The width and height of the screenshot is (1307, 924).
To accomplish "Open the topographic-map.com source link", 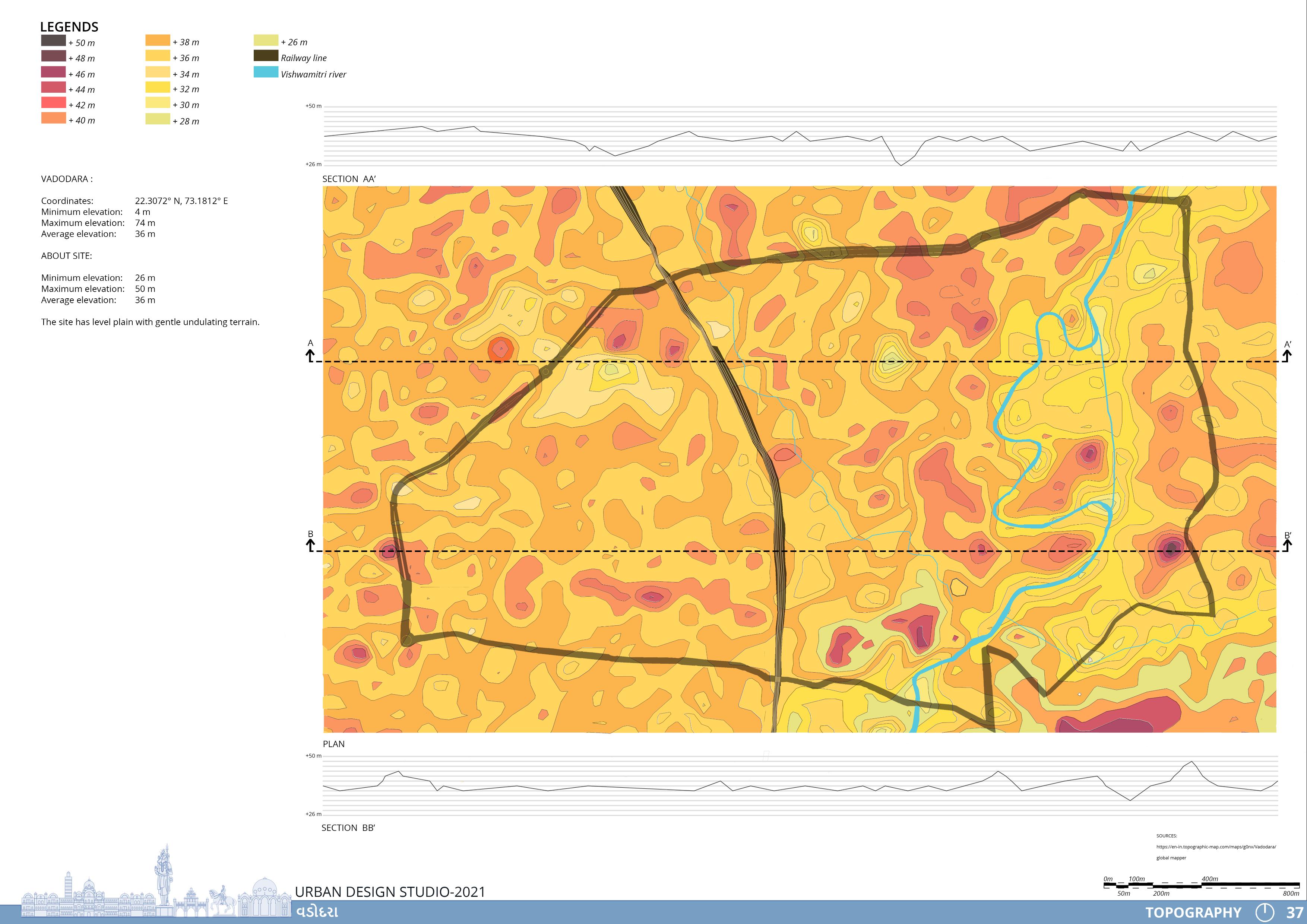I will point(1216,847).
